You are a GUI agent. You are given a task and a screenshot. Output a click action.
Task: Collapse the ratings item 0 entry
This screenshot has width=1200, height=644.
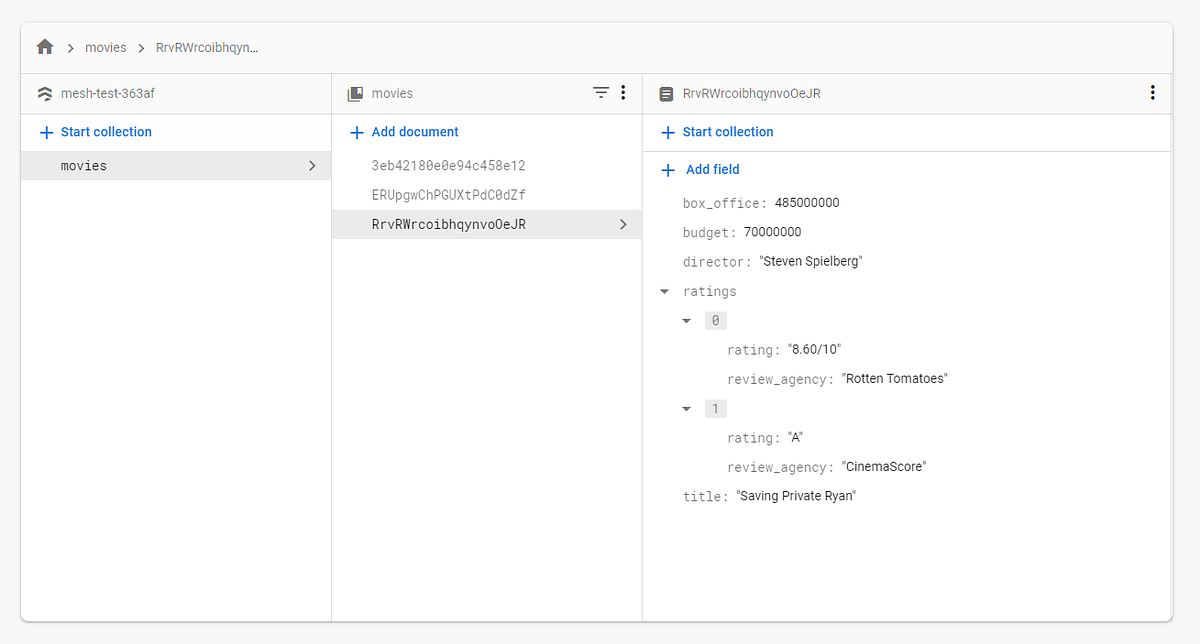point(686,320)
